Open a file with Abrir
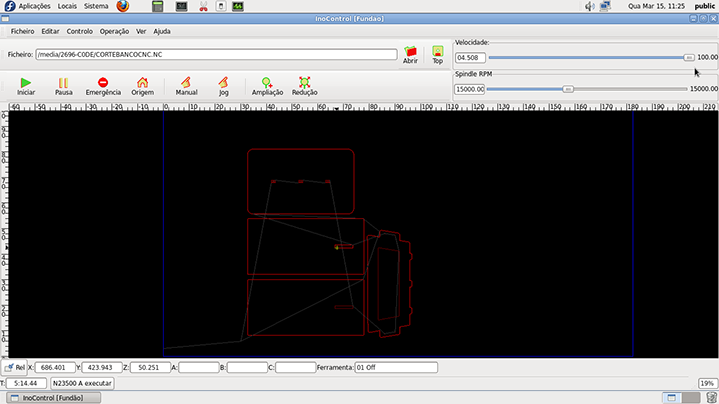The height and width of the screenshot is (404, 719). 410,55
